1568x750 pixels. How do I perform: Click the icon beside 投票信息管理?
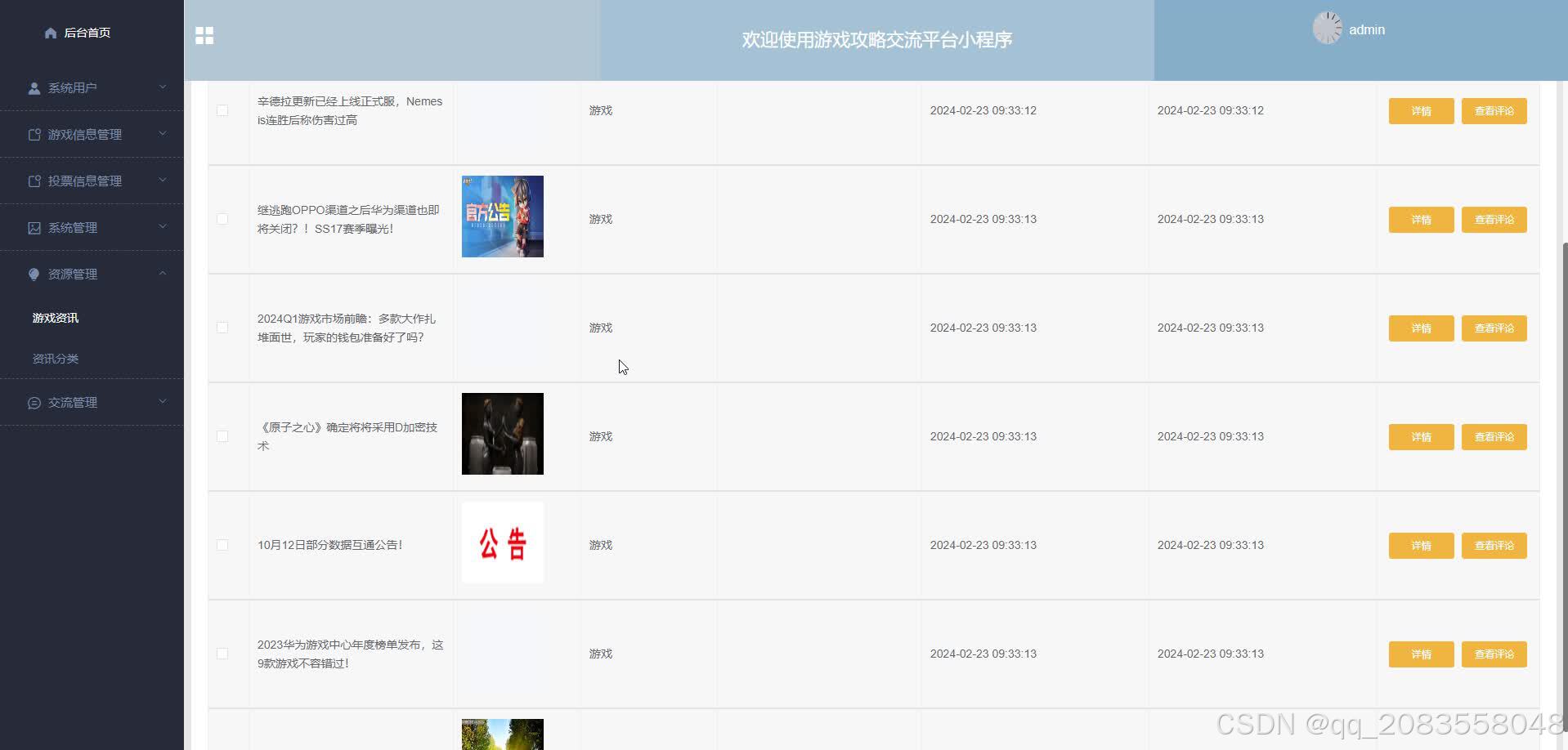pyautogui.click(x=34, y=181)
